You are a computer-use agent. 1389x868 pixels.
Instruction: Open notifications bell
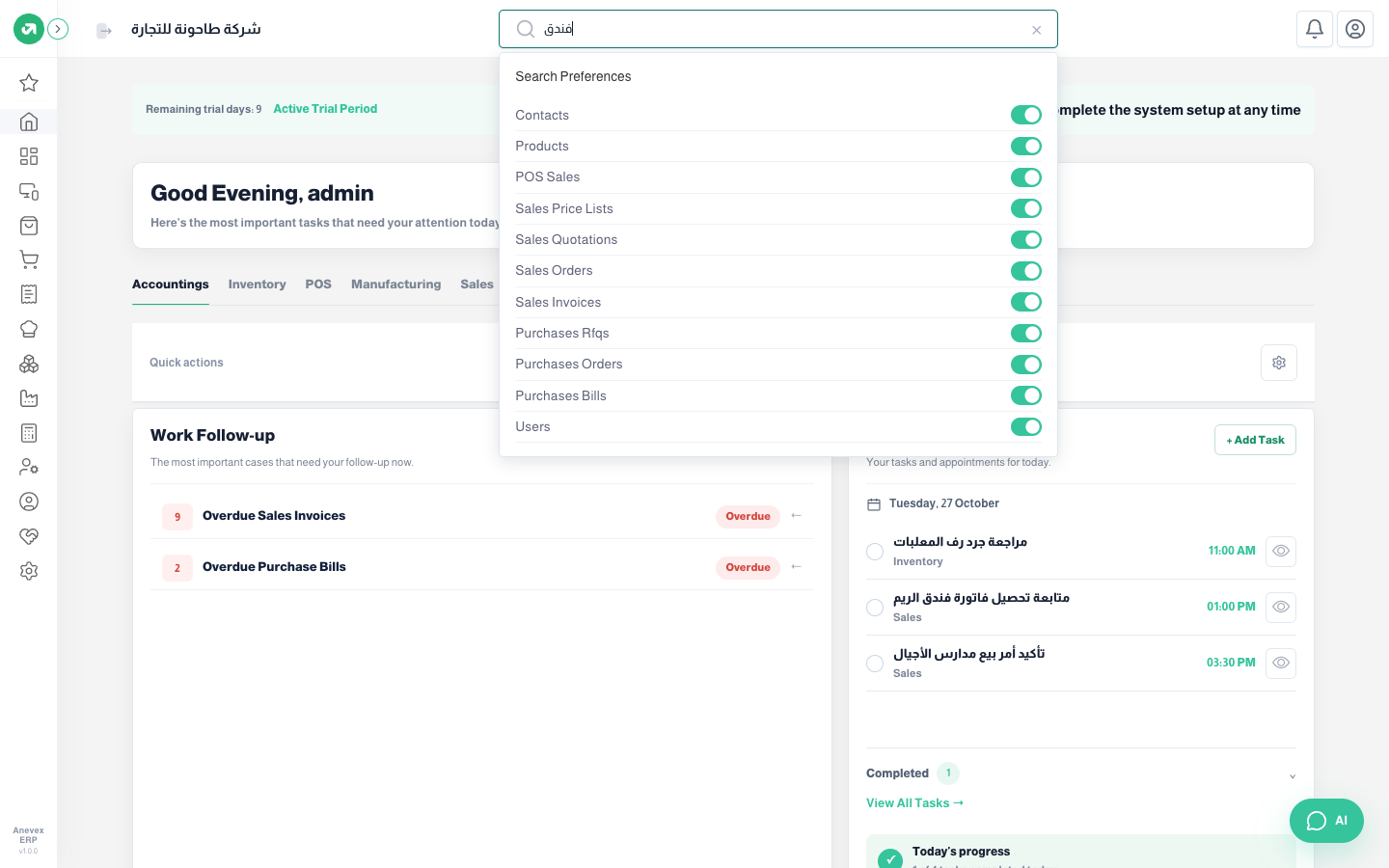pos(1315,29)
